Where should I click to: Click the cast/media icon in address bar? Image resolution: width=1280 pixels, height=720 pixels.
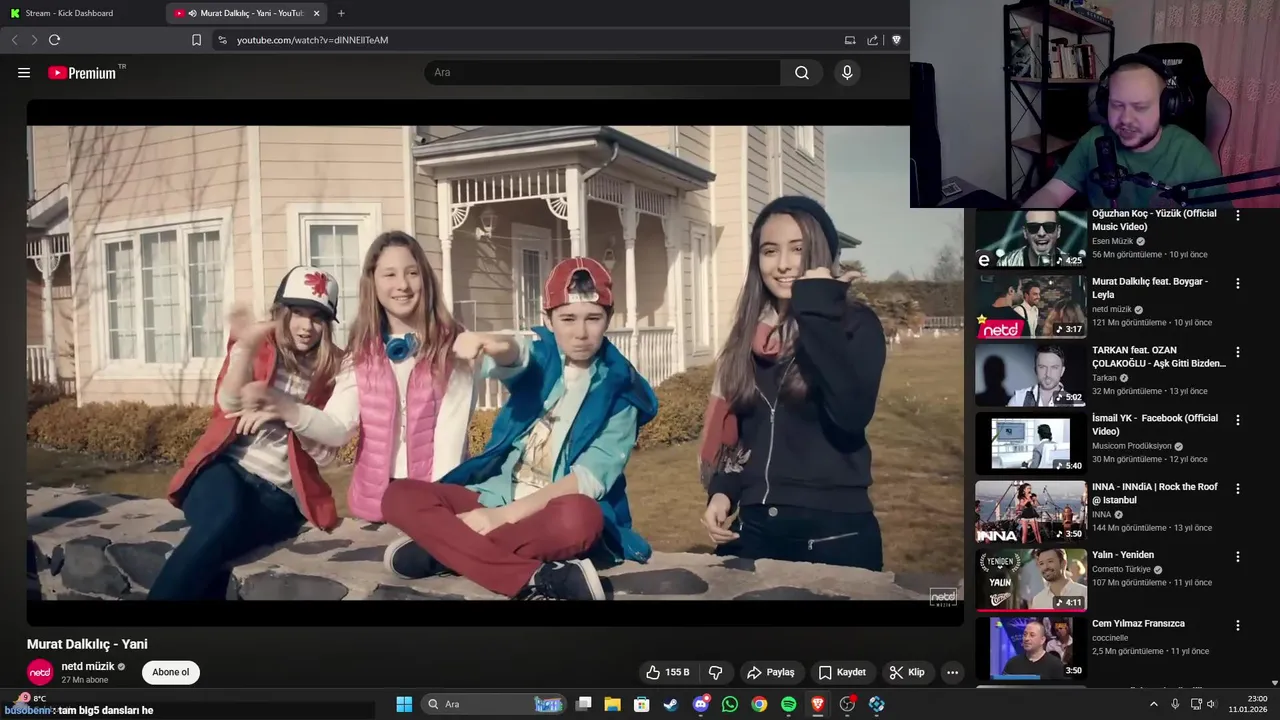point(850,40)
